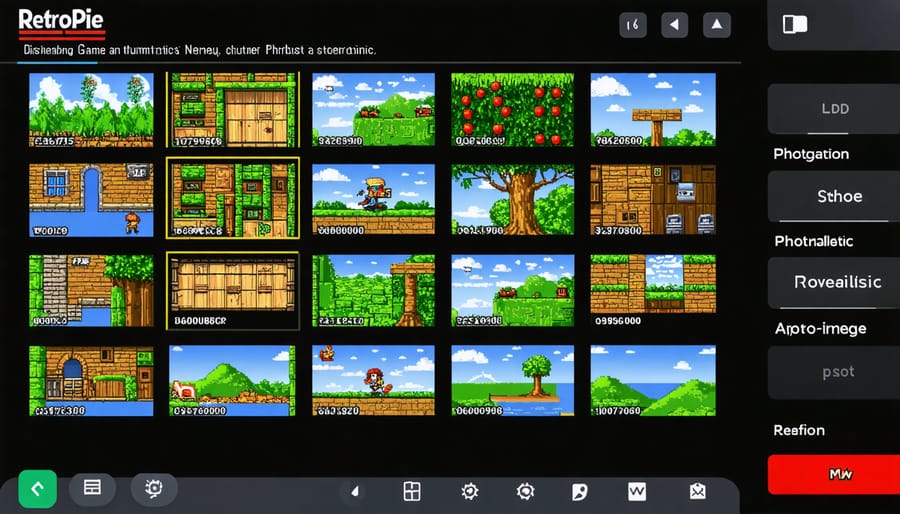Select the Roveailisic option button
900x514 pixels.
(x=833, y=282)
